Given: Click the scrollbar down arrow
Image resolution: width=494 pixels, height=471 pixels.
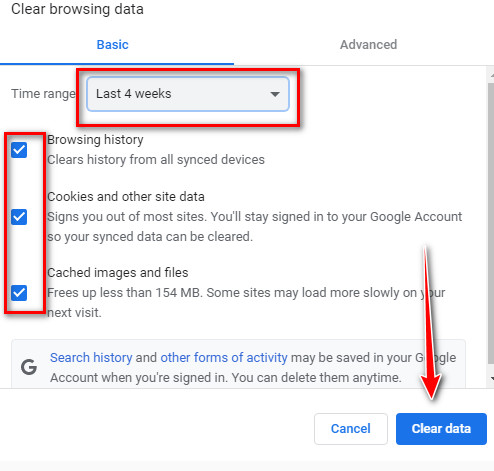Looking at the screenshot, I should click(x=492, y=378).
